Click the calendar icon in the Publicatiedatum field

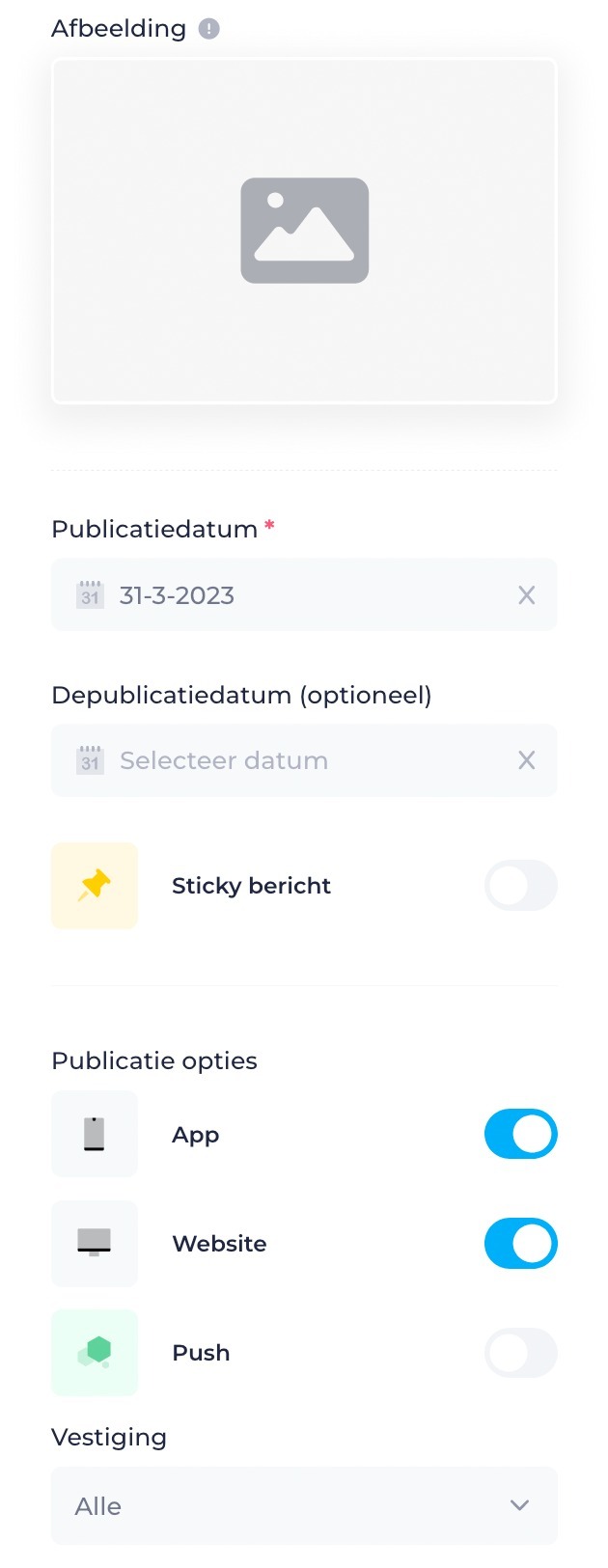click(x=90, y=595)
